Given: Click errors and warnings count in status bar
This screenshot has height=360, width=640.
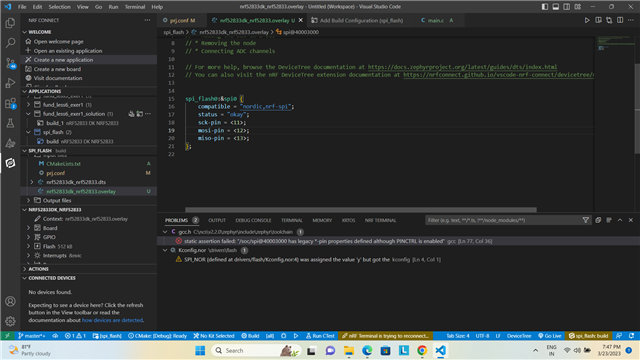Looking at the screenshot, I should [x=76, y=336].
